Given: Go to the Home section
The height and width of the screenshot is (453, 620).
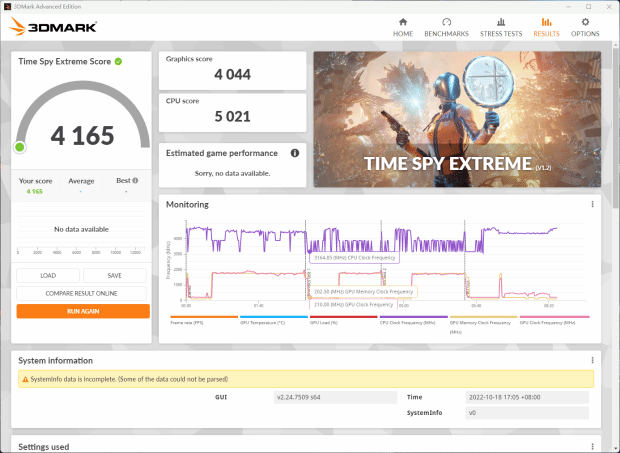Looking at the screenshot, I should pos(403,27).
